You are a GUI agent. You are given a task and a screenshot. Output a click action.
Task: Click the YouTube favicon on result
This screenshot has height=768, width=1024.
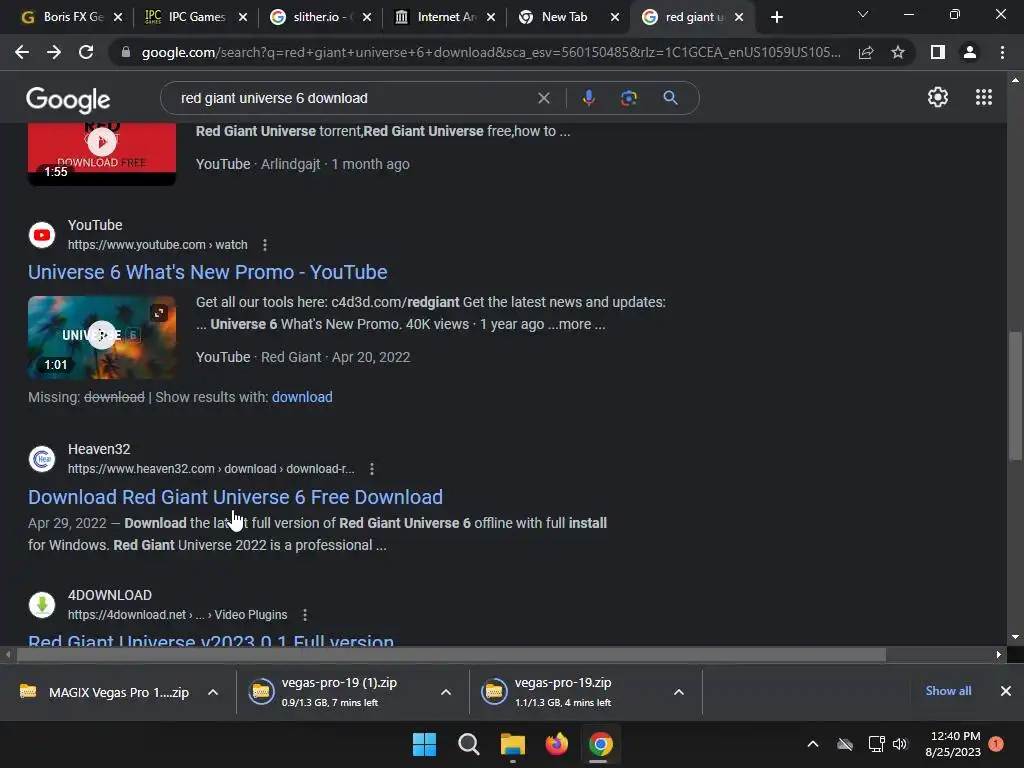(x=42, y=235)
